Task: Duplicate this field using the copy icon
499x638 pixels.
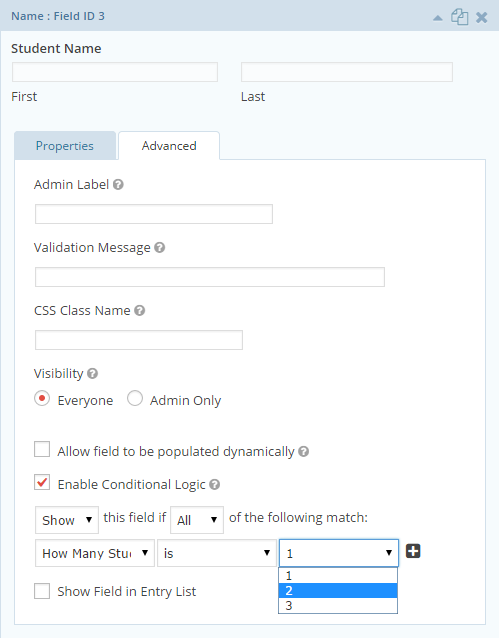Action: (x=459, y=17)
